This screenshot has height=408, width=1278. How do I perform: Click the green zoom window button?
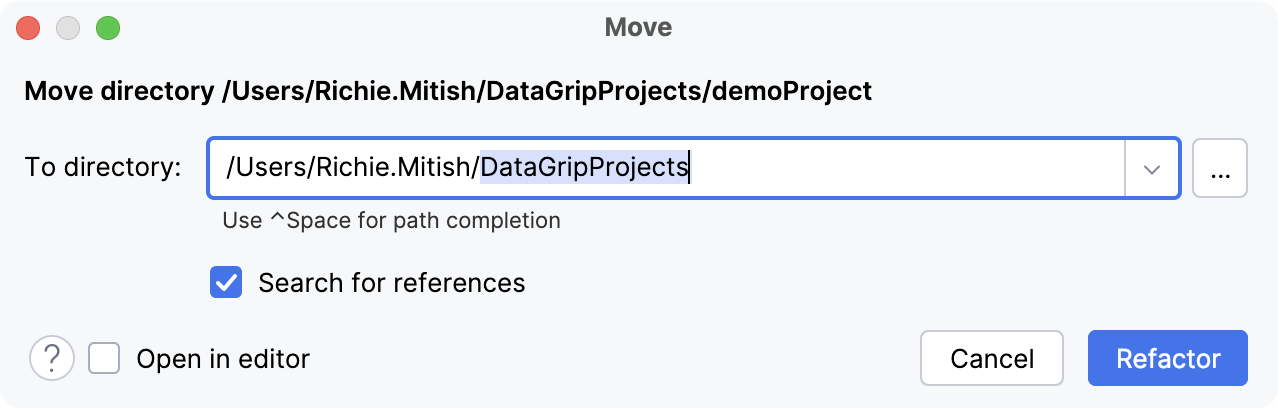(x=107, y=28)
